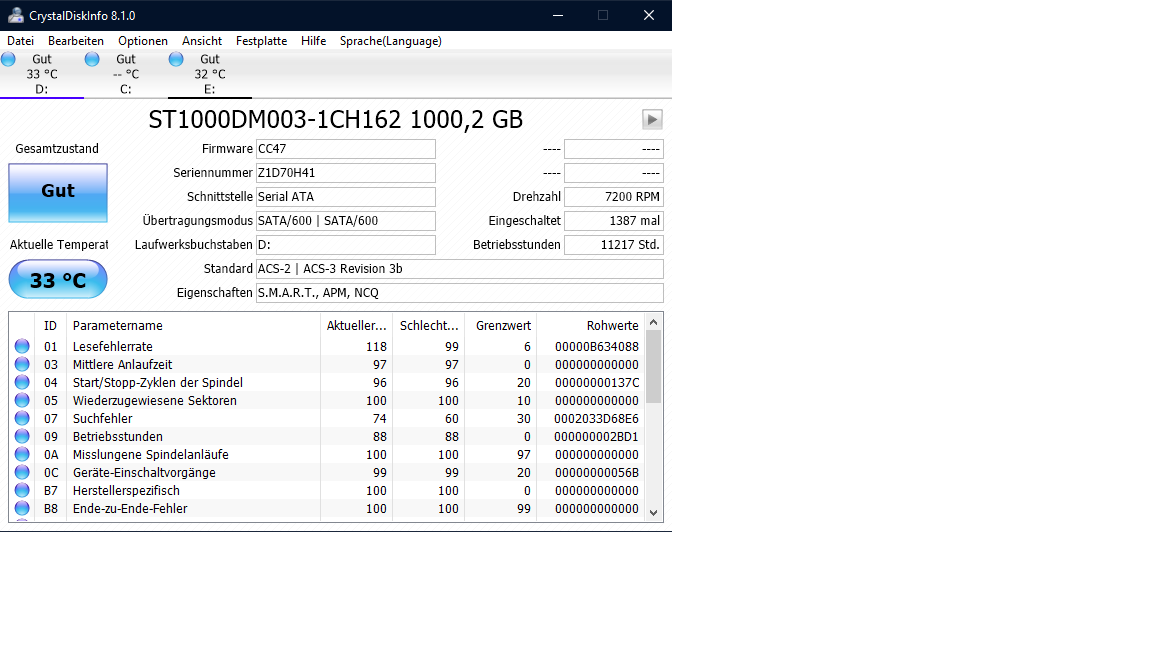Click the Parametername column header

(x=193, y=325)
